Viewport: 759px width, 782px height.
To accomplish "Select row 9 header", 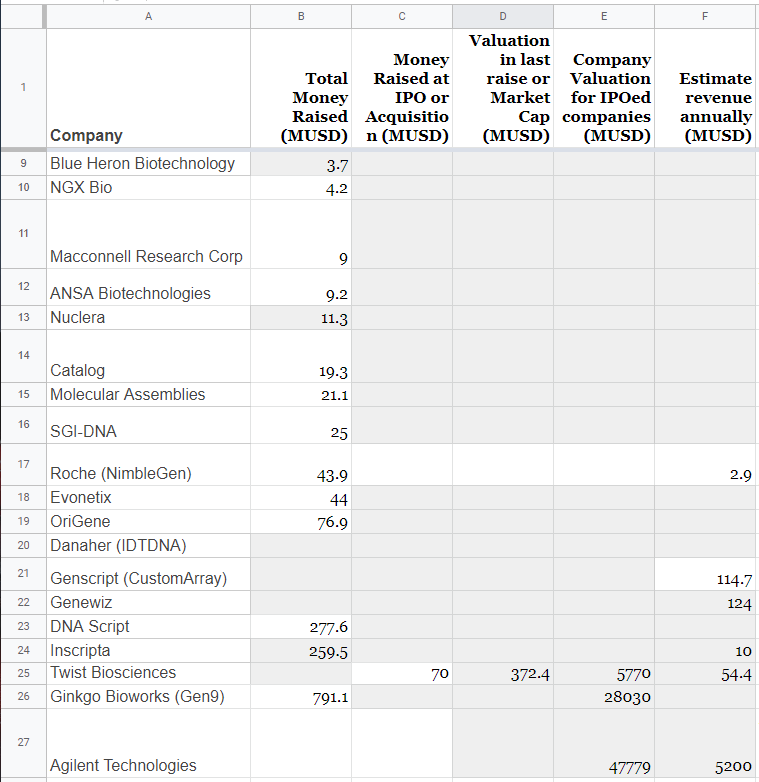I will point(23,163).
